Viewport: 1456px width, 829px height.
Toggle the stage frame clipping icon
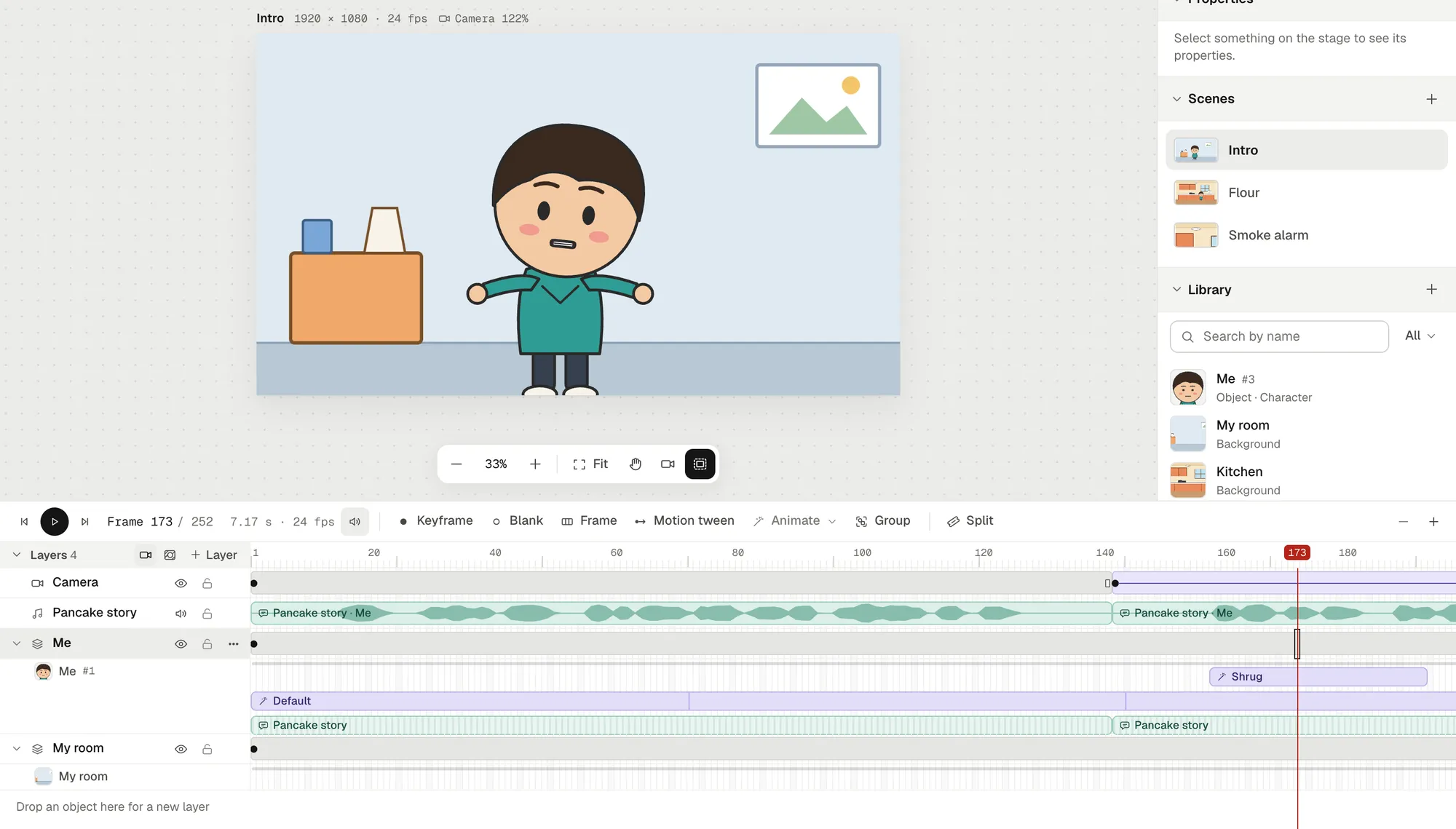point(700,464)
